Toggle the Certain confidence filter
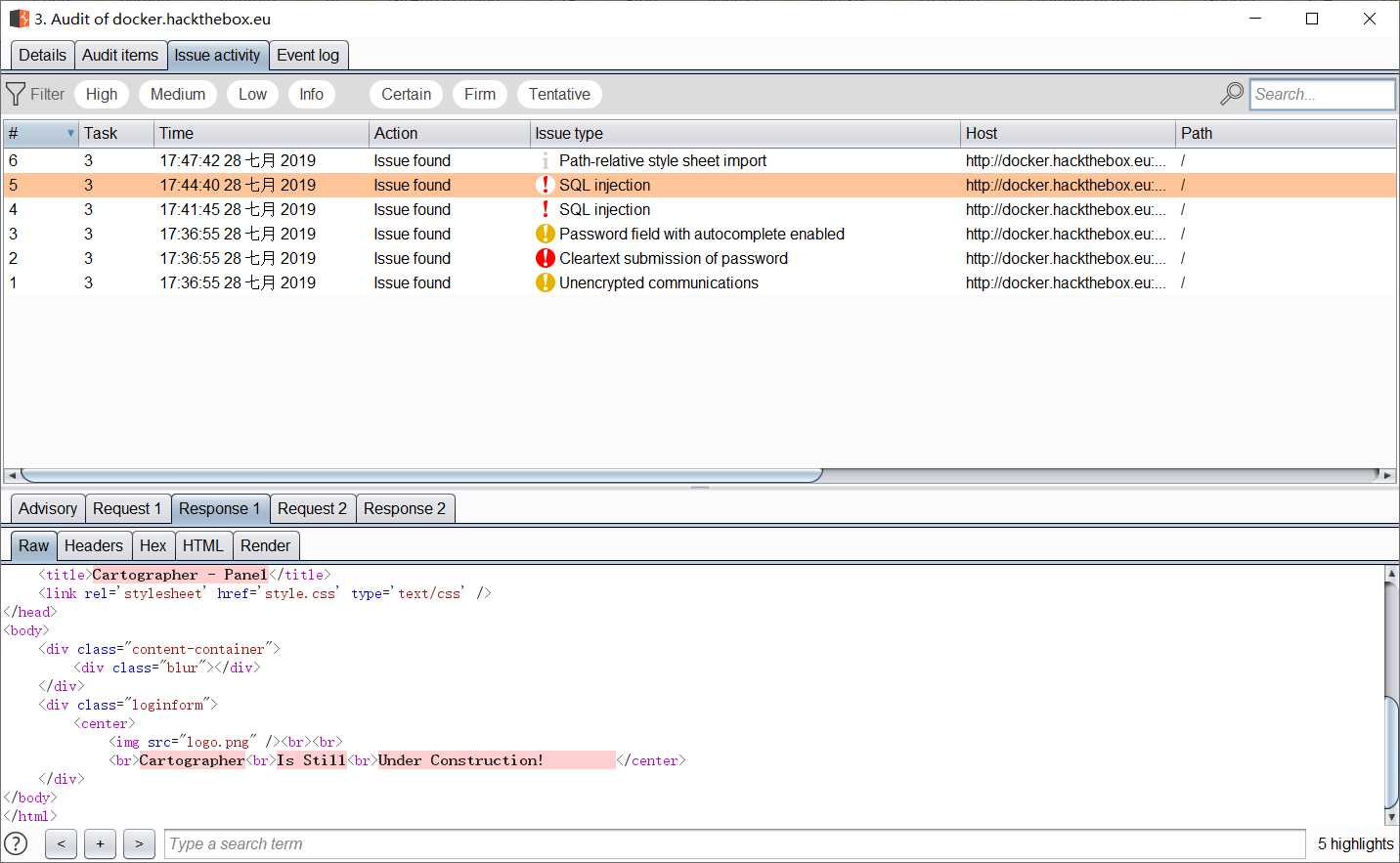Image resolution: width=1400 pixels, height=863 pixels. click(x=406, y=94)
